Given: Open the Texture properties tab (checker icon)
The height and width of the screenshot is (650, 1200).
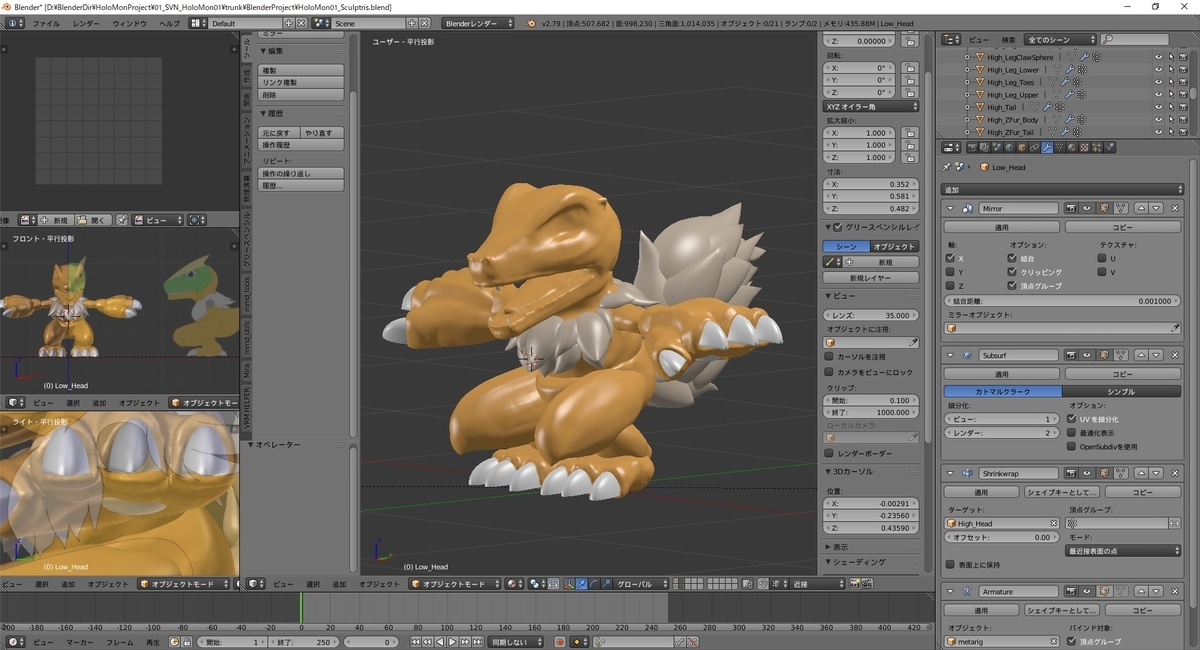Looking at the screenshot, I should click(1084, 147).
